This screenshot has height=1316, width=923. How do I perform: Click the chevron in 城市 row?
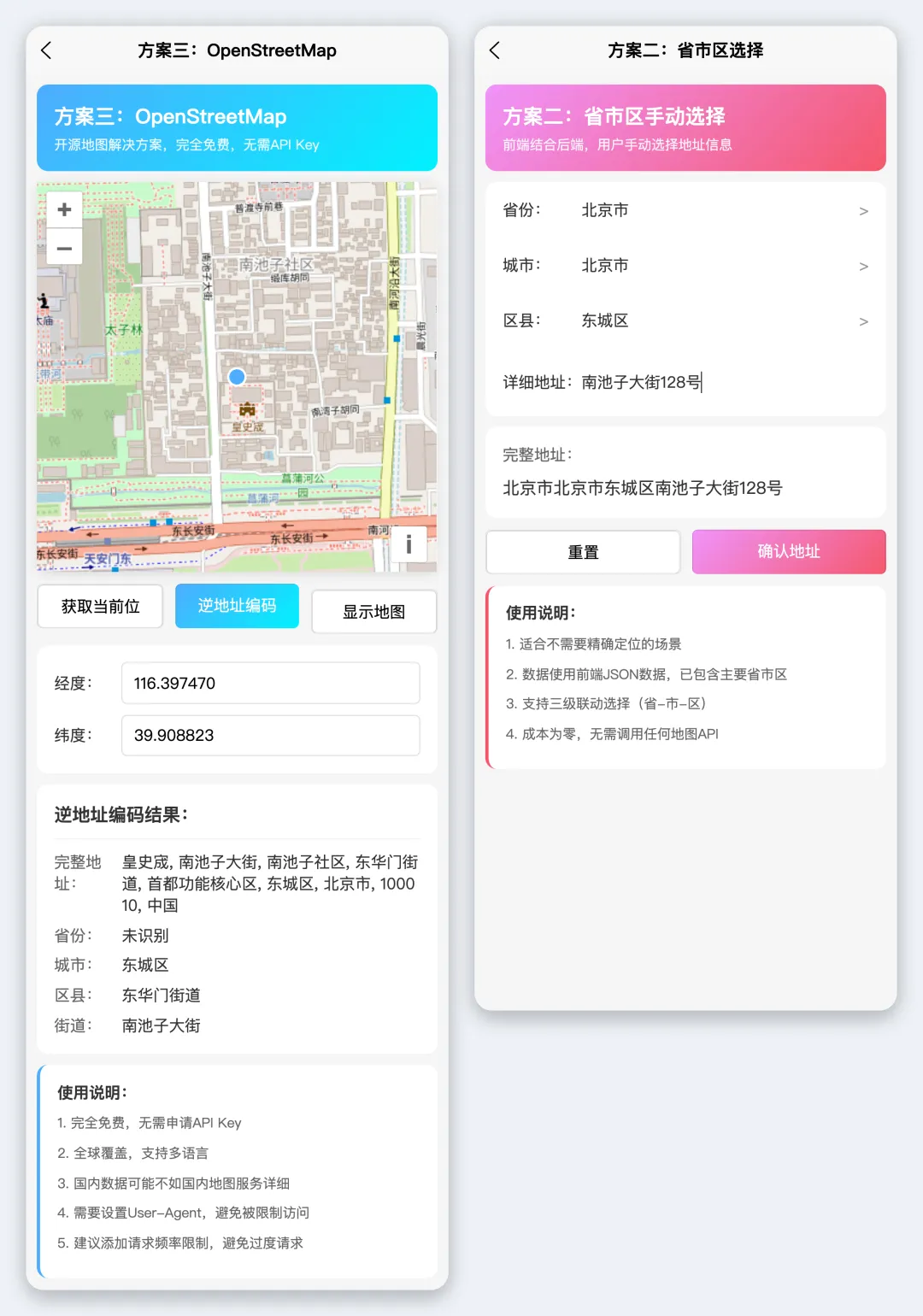pos(863,267)
